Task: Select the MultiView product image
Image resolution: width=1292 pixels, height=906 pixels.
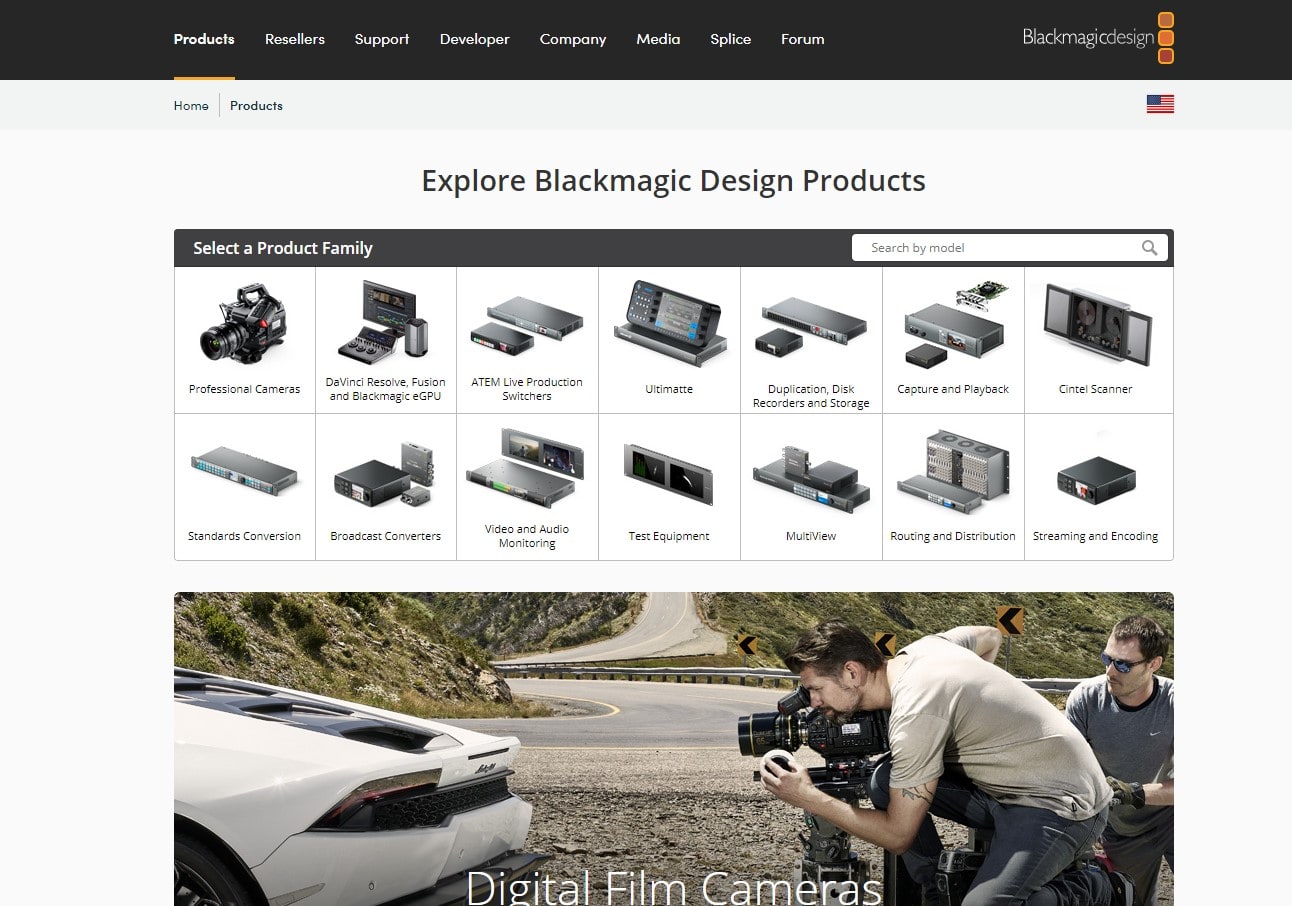Action: click(811, 479)
